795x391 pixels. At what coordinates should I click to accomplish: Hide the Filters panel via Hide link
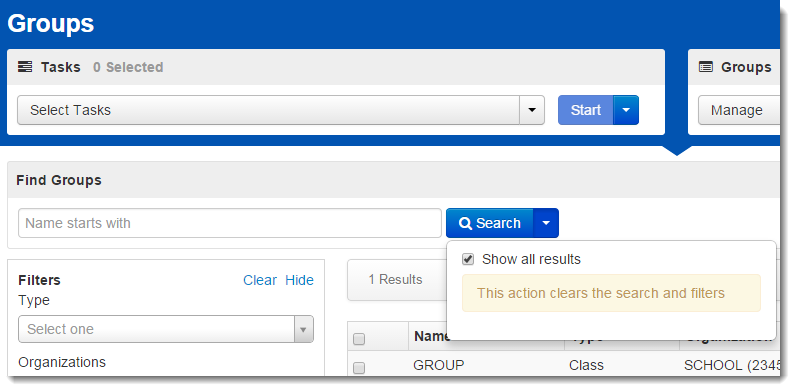click(x=299, y=280)
